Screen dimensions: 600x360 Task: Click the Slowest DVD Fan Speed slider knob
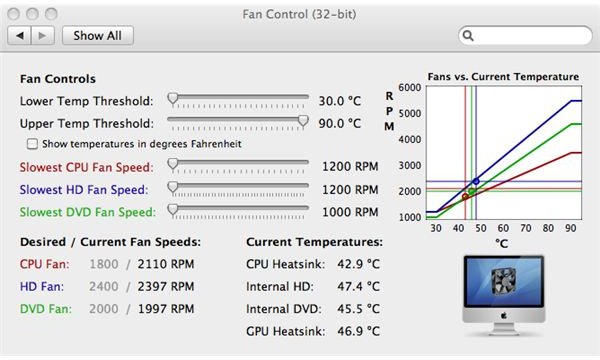tap(173, 210)
